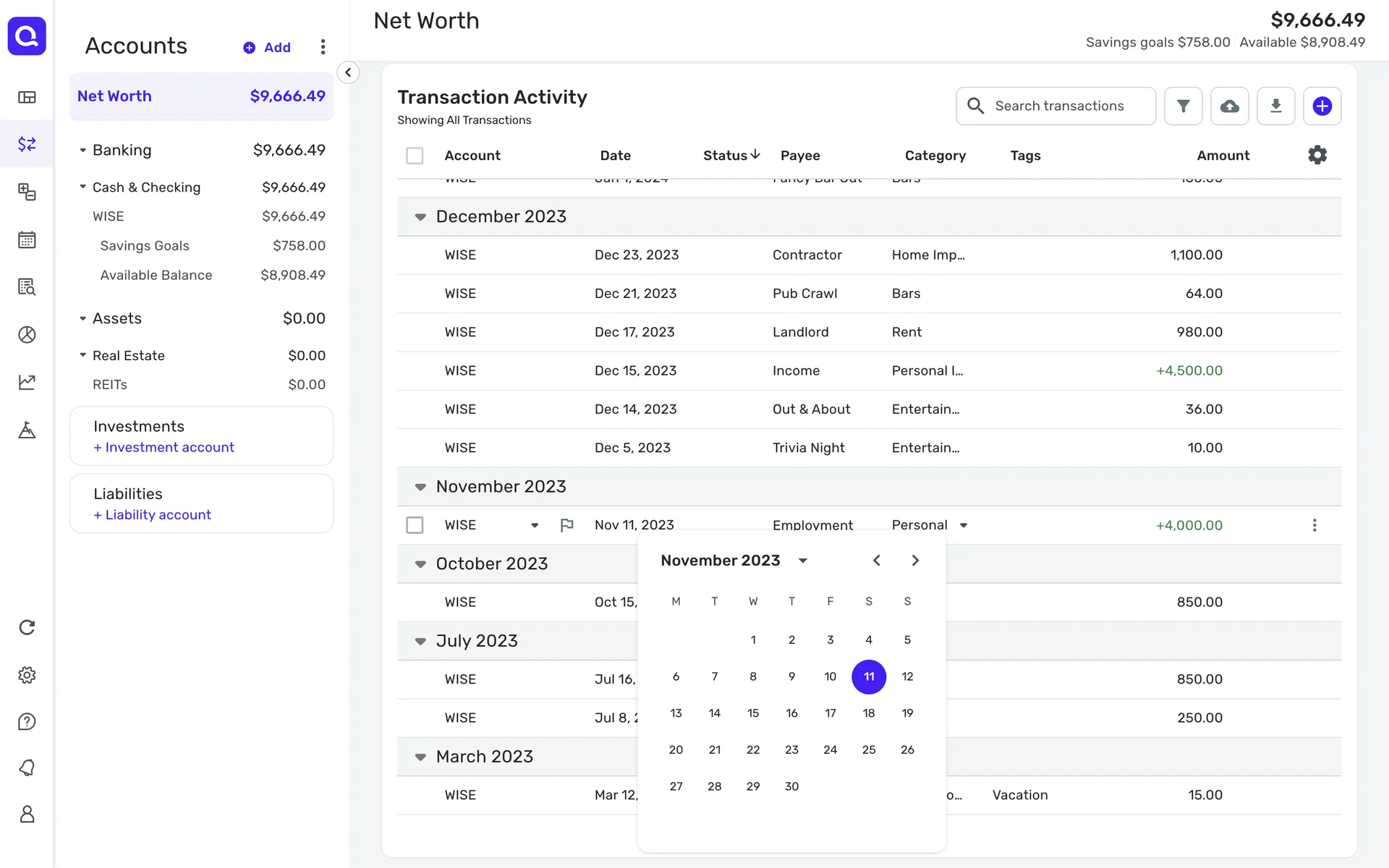Click the + Investment account link
Screen dimensions: 1389x868
(163, 448)
